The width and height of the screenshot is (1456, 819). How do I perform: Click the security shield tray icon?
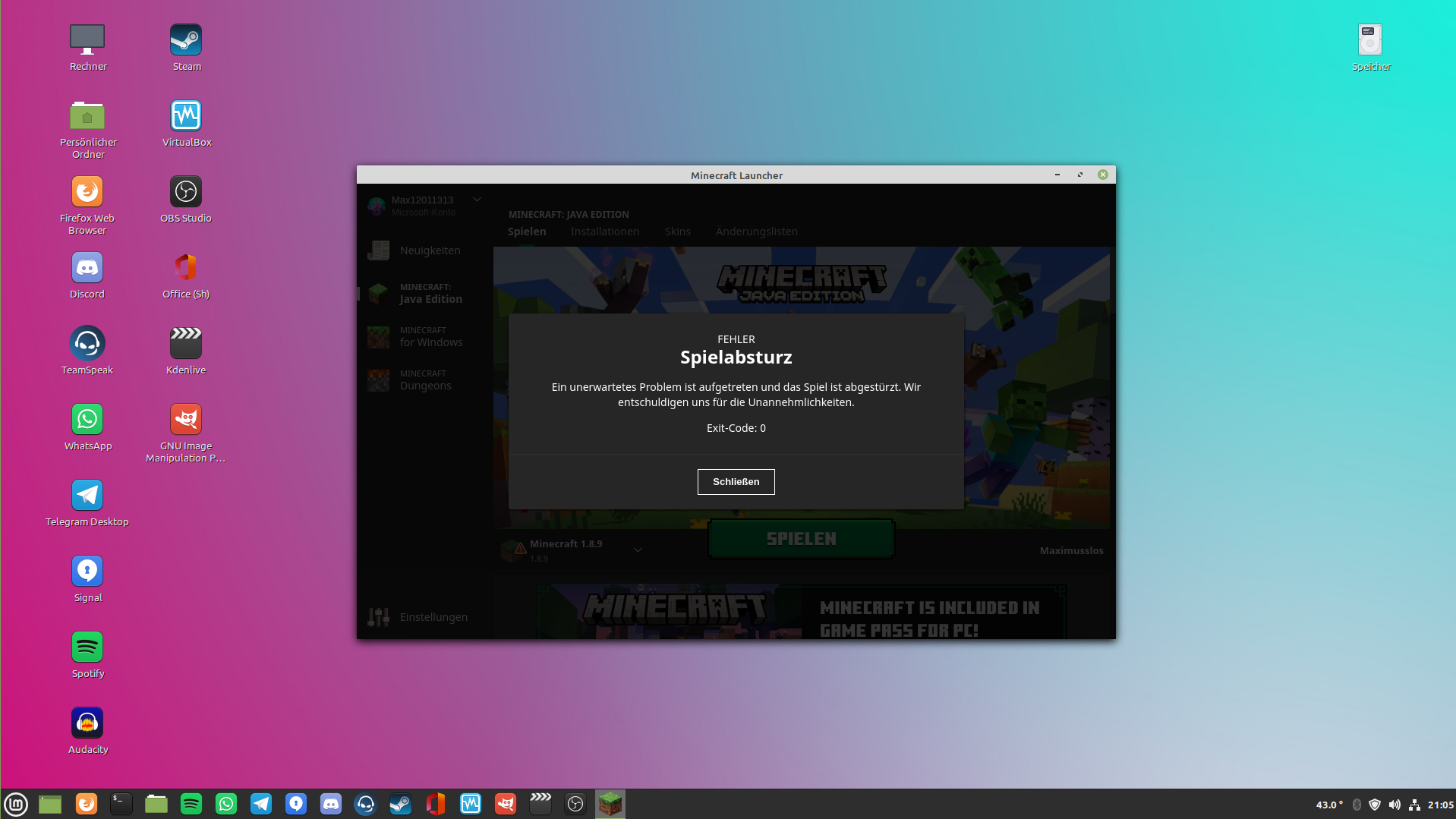point(1375,805)
